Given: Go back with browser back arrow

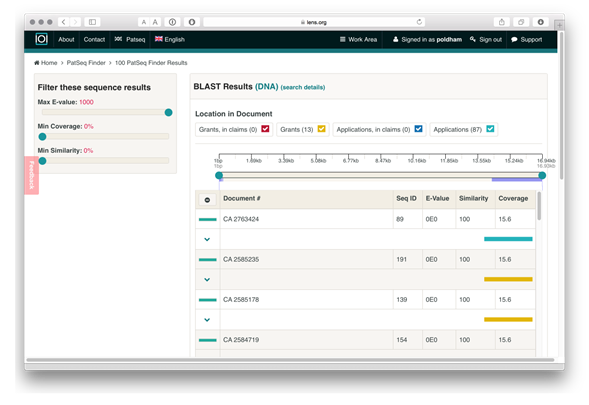Looking at the screenshot, I should [x=64, y=22].
